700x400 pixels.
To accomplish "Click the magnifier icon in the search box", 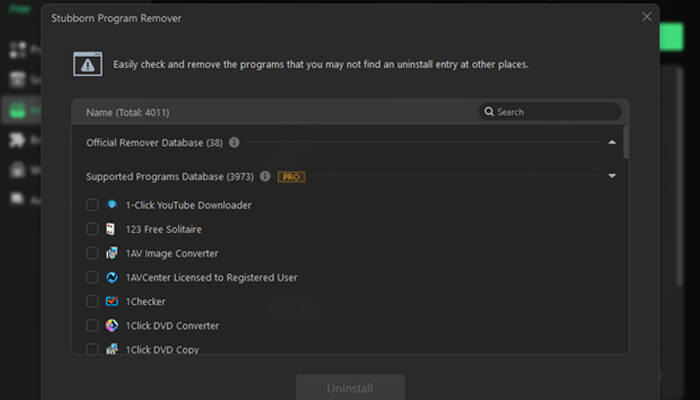I will (x=489, y=111).
